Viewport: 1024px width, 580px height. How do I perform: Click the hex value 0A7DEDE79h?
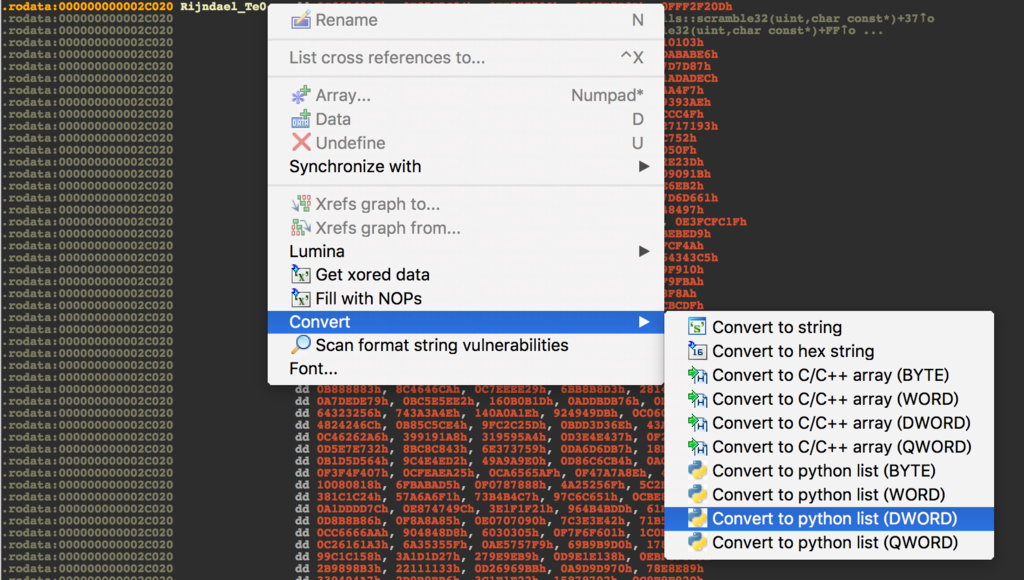352,401
